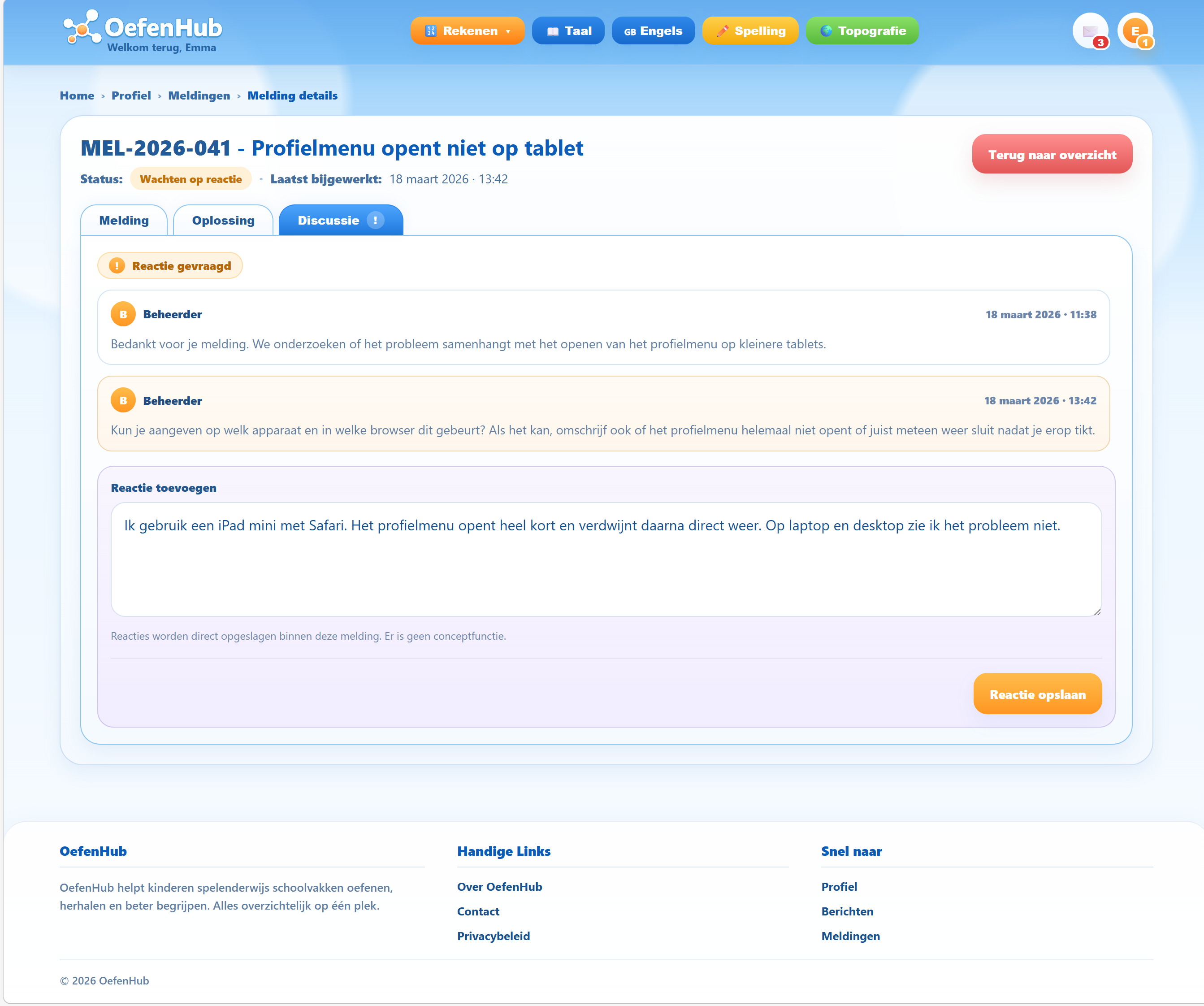Open Berichten footer link
The width and height of the screenshot is (1204, 1006).
click(x=847, y=911)
